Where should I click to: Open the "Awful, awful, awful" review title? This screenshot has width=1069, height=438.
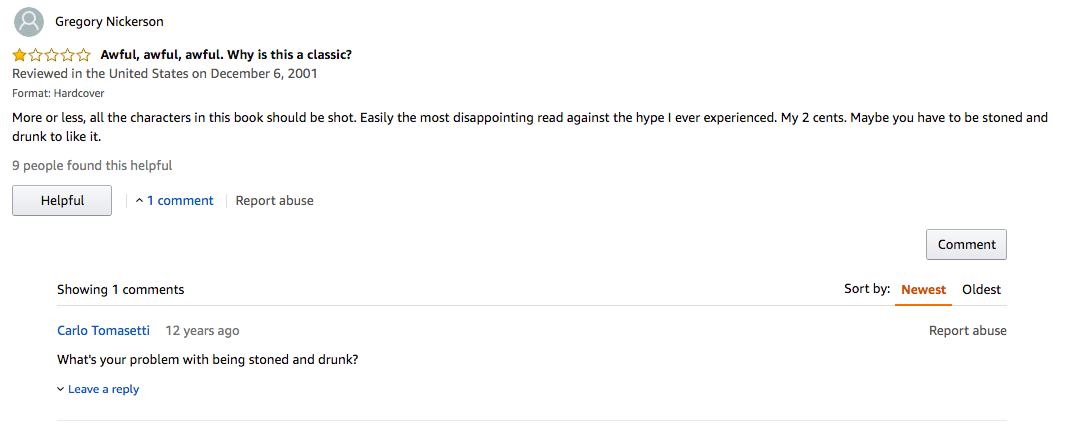point(226,55)
